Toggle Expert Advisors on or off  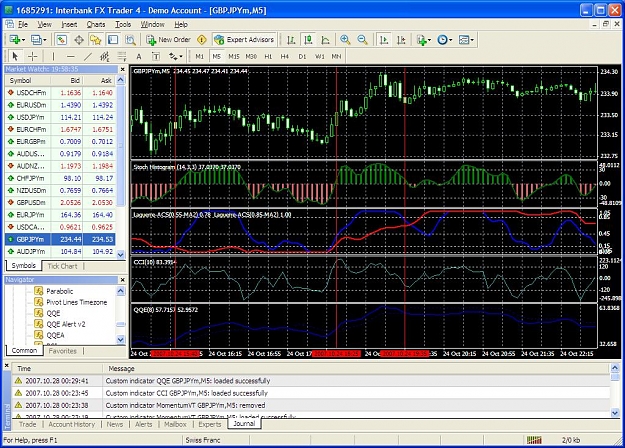tap(244, 39)
